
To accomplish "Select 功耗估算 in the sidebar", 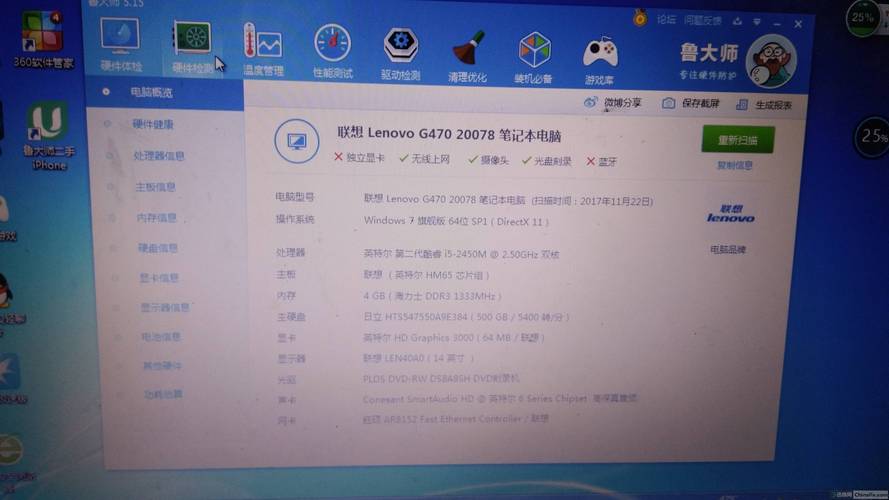I will point(163,394).
